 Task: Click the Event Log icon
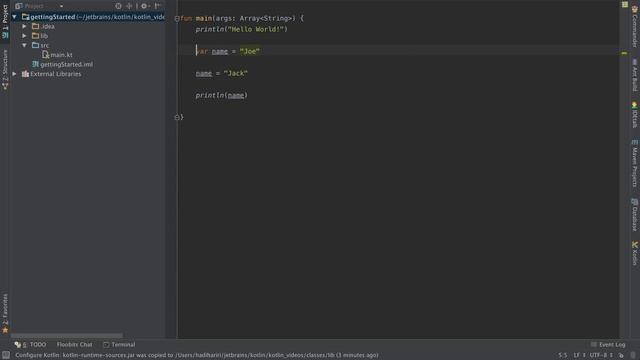click(x=594, y=344)
